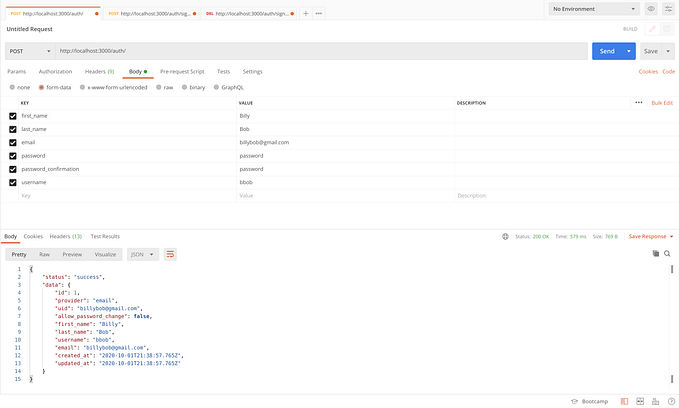Open the comments icon beside the pencil

tap(667, 29)
